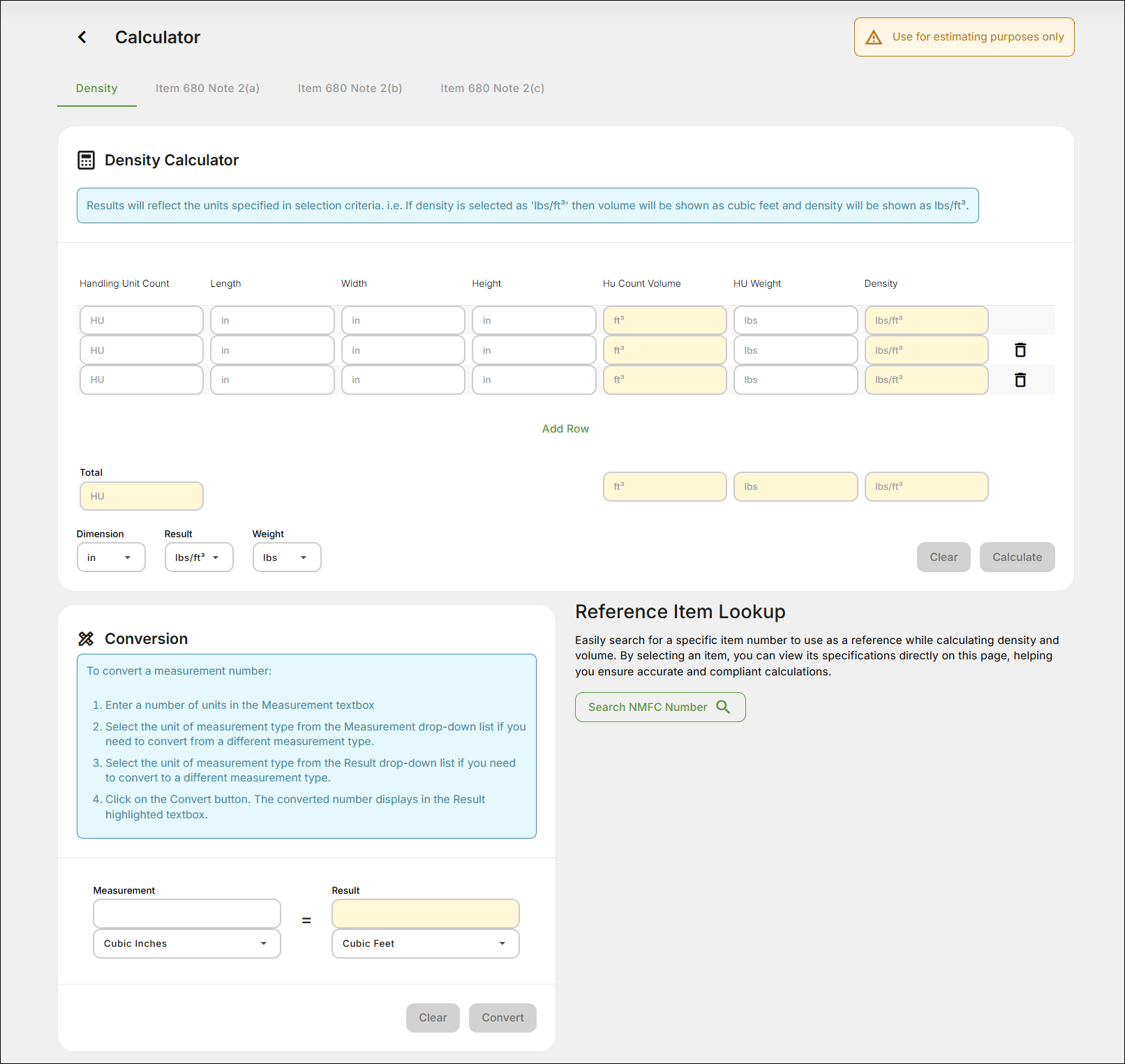Viewport: 1125px width, 1064px height.
Task: Click the Reference Item Lookup heading
Action: tap(680, 612)
